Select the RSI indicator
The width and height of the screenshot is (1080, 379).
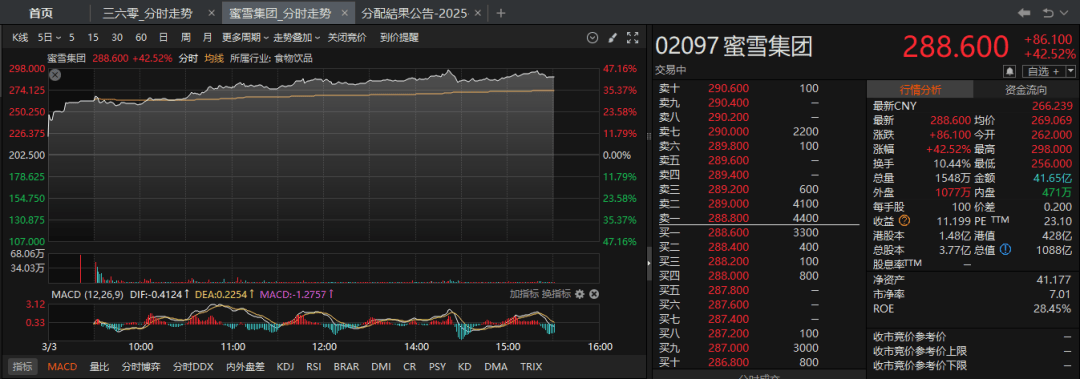(x=314, y=367)
